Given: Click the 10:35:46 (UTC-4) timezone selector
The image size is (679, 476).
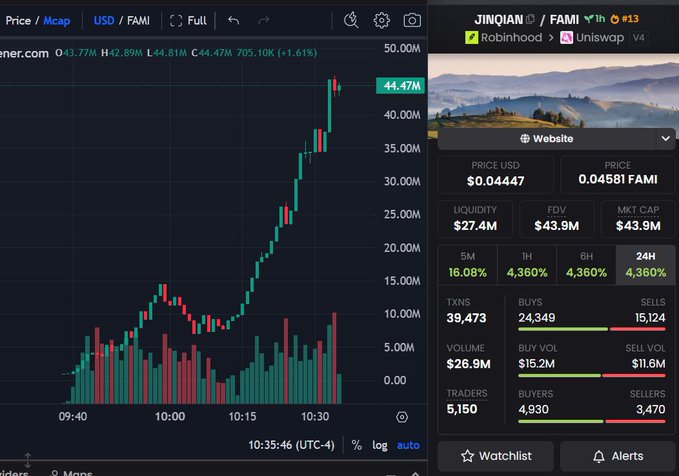Looking at the screenshot, I should (x=291, y=445).
